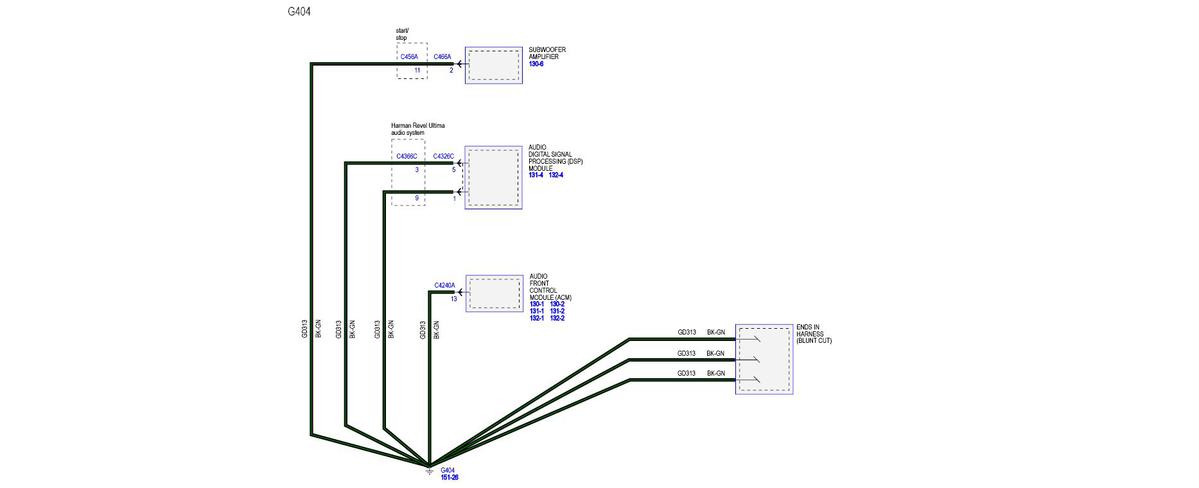Click pin number 9 on C4366C

pyautogui.click(x=417, y=199)
